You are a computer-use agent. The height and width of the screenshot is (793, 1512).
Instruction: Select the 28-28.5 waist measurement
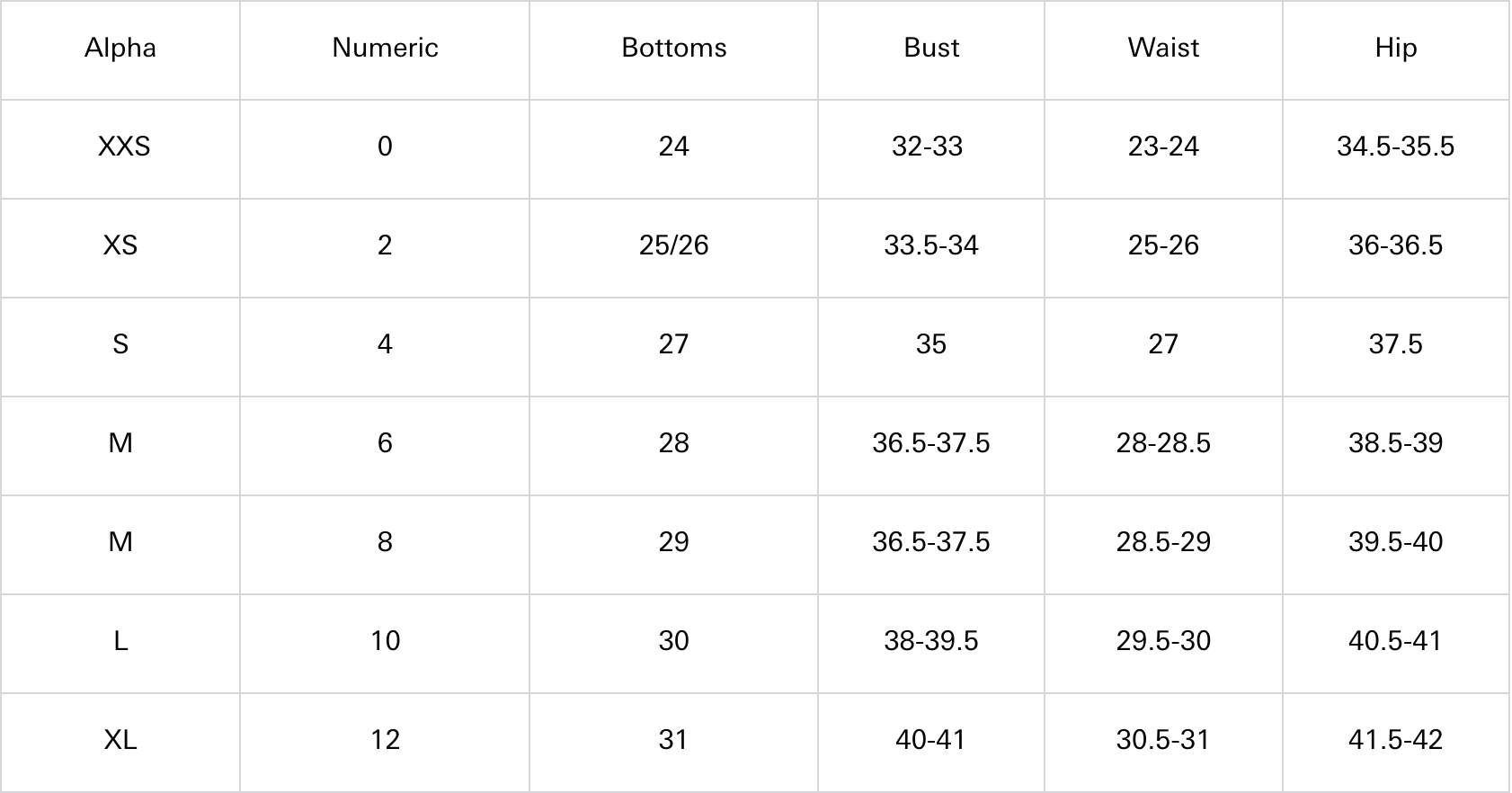[x=1163, y=443]
